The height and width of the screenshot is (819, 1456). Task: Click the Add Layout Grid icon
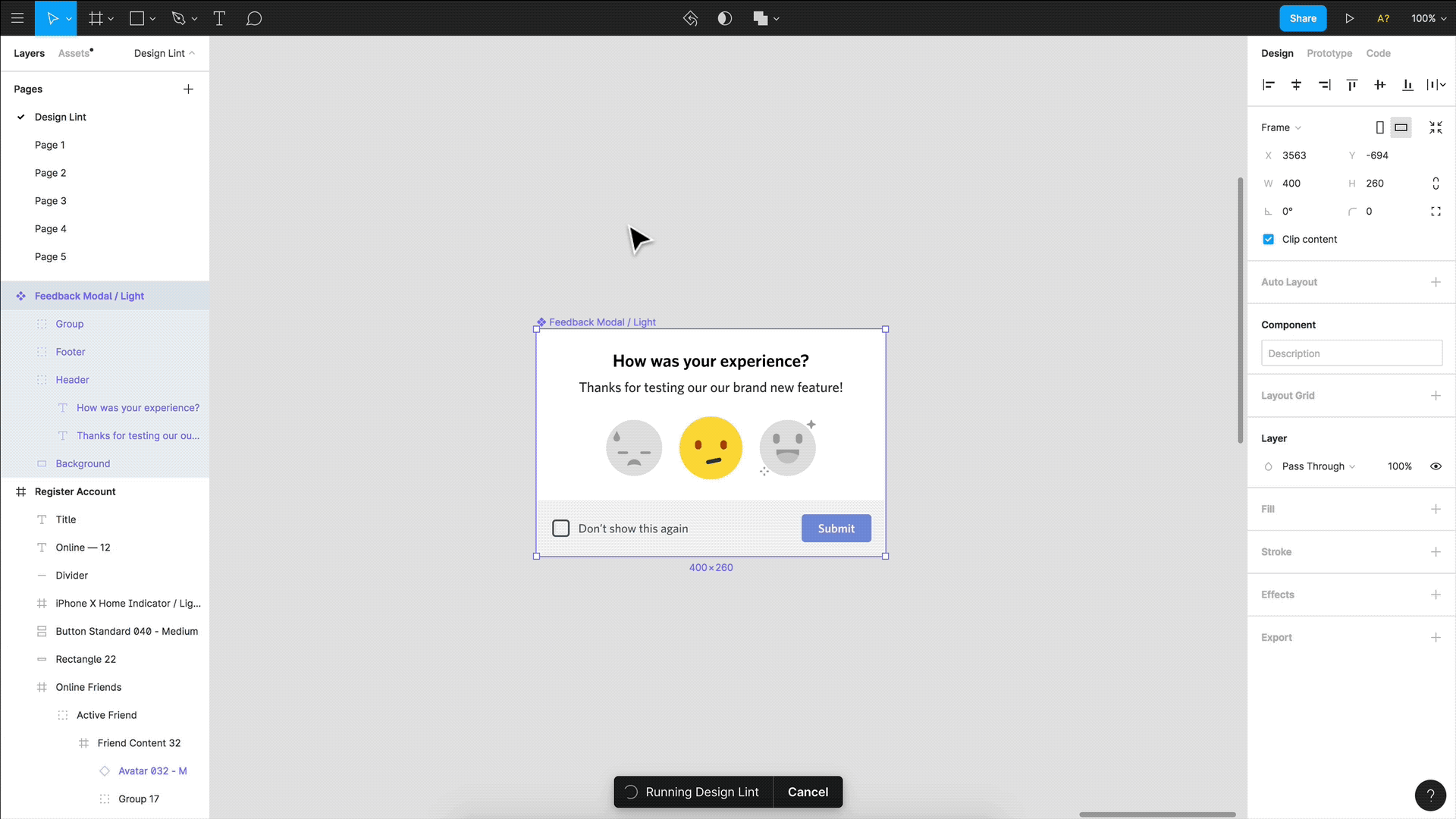point(1437,395)
